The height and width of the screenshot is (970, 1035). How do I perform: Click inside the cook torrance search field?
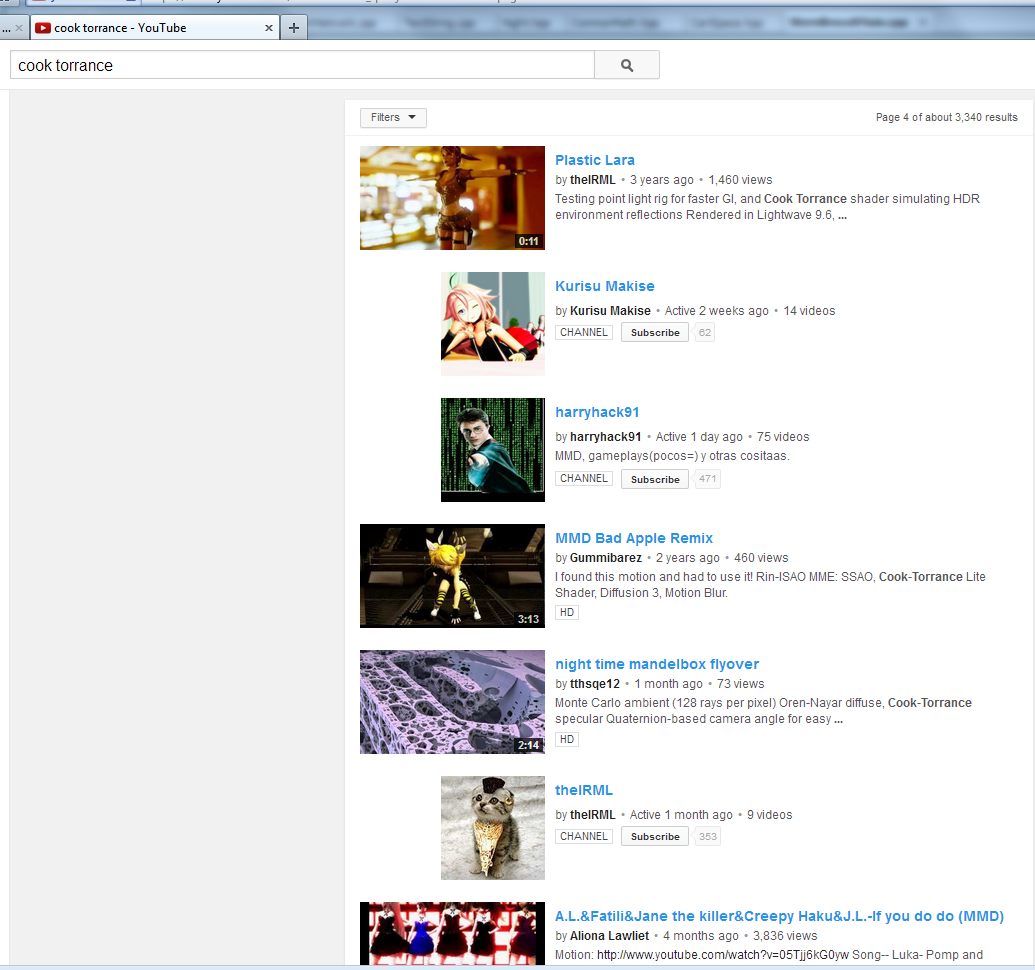click(300, 65)
